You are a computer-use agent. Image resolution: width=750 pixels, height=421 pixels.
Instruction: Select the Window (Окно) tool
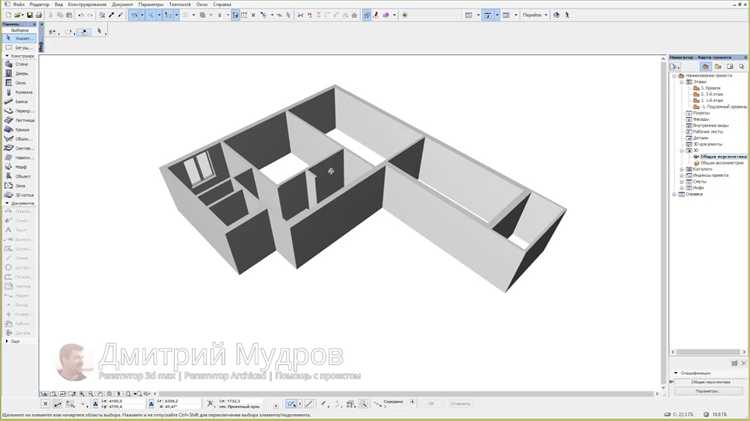19,83
